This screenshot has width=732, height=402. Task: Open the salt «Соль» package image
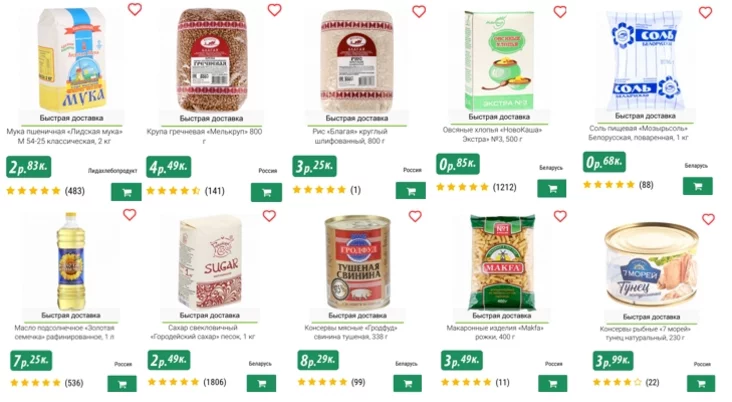tap(645, 61)
